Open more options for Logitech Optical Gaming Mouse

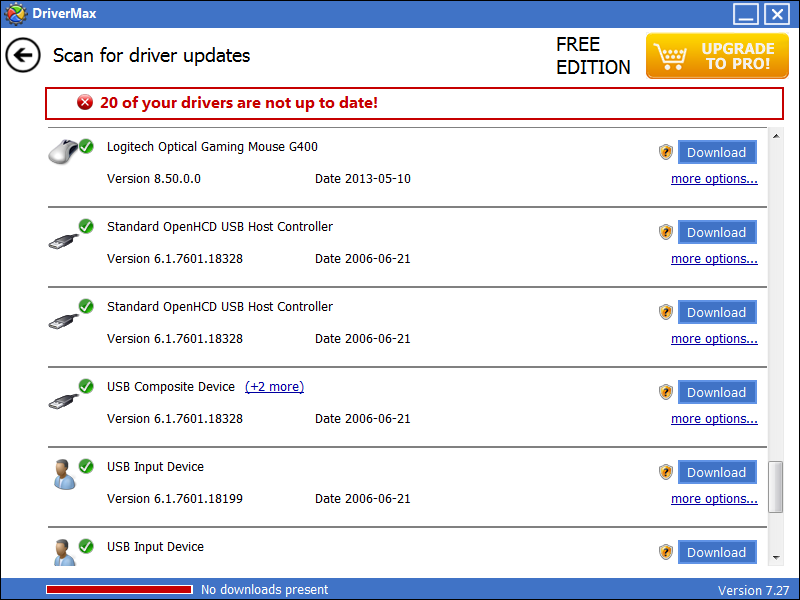pos(714,179)
